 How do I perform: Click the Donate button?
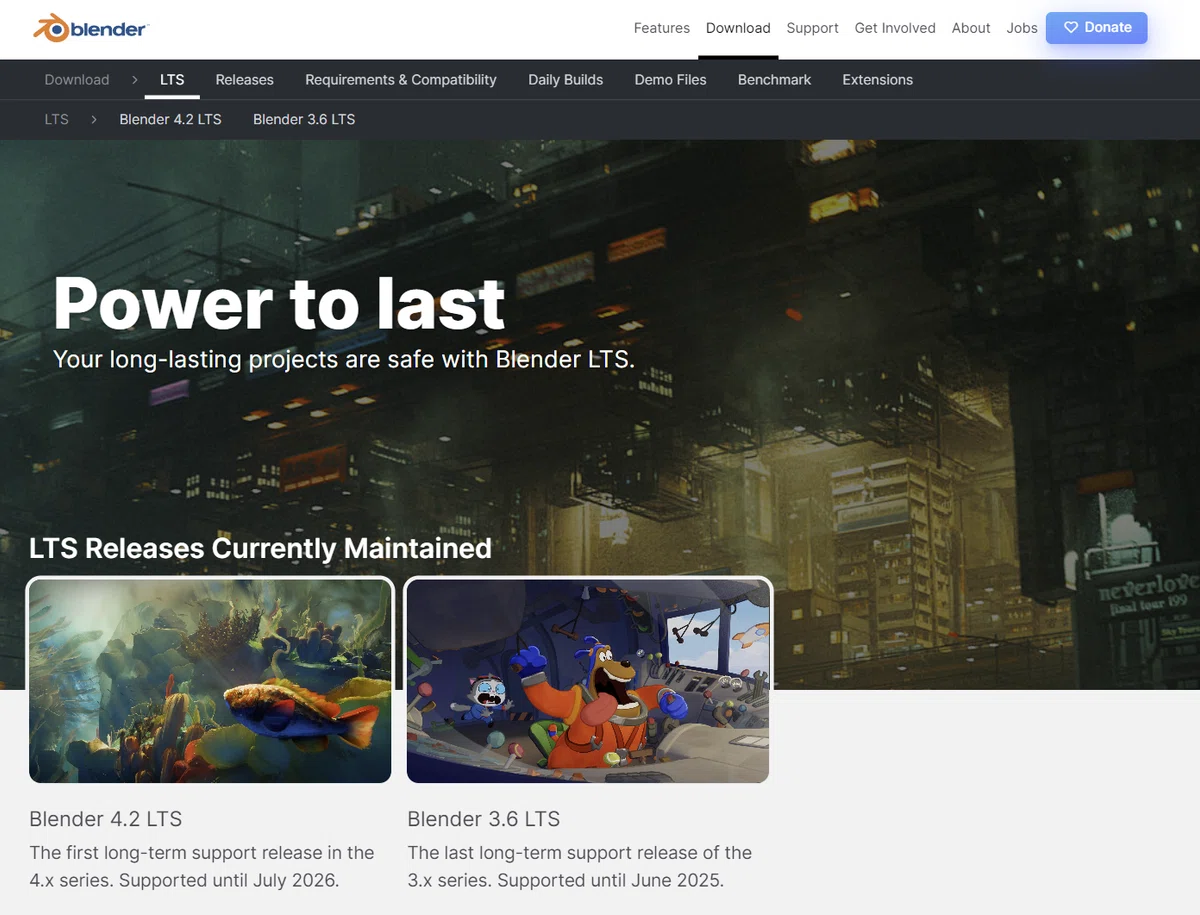tap(1097, 27)
